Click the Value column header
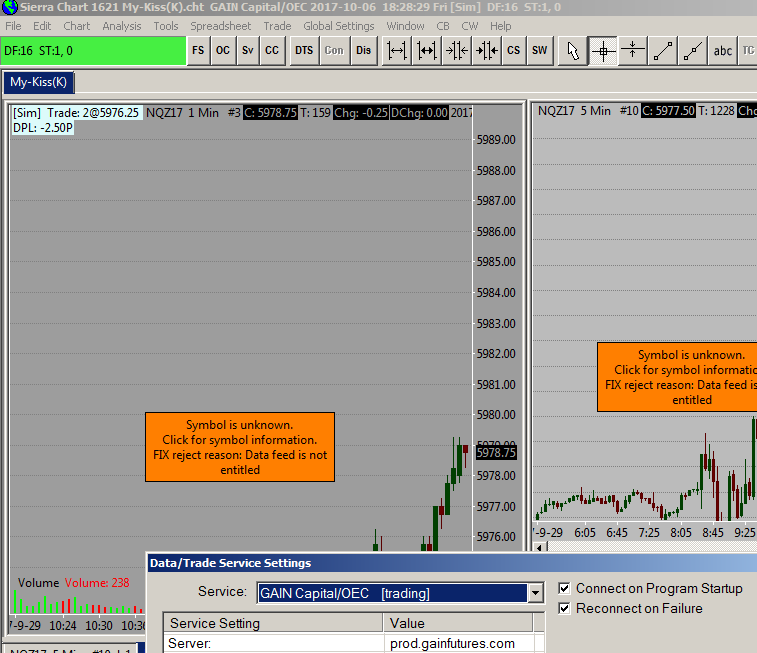The image size is (757, 653). click(x=459, y=623)
